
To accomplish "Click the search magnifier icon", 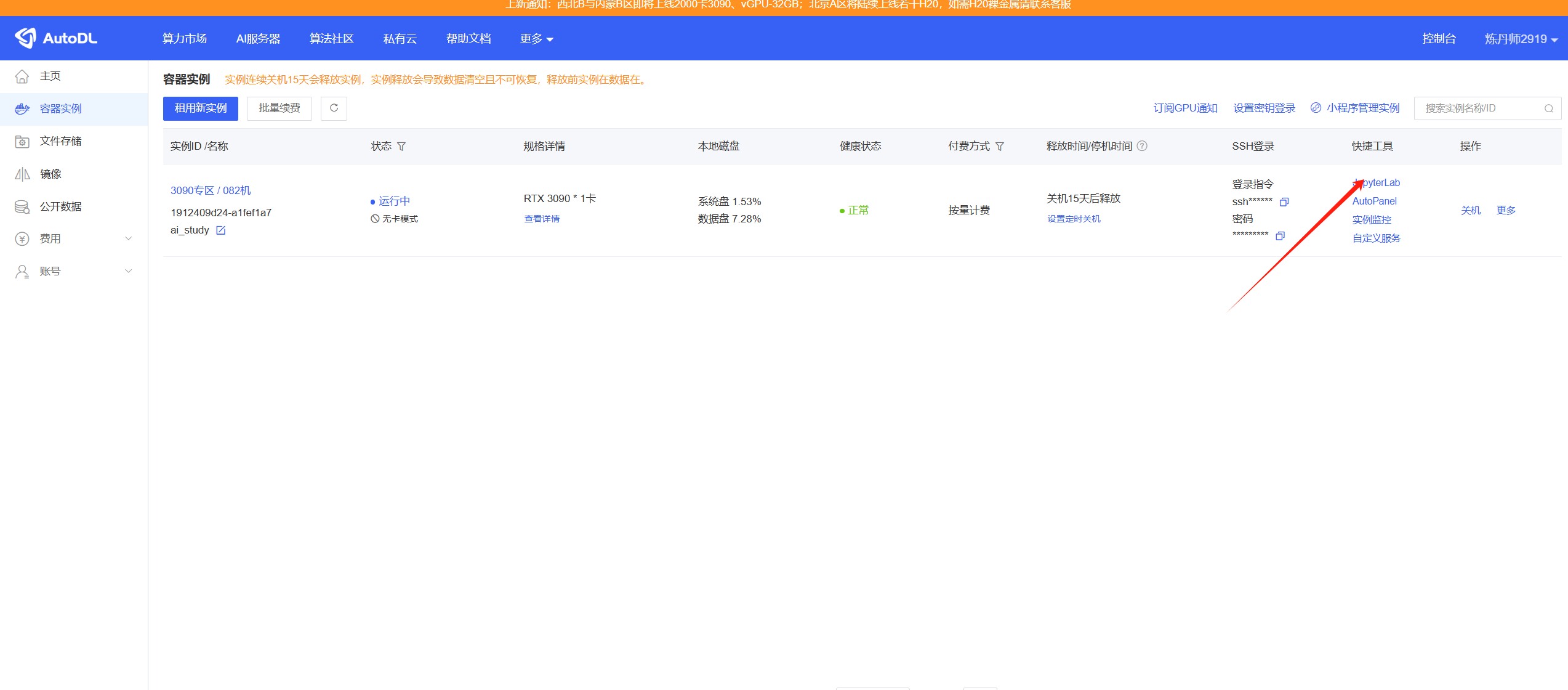I will point(1549,109).
